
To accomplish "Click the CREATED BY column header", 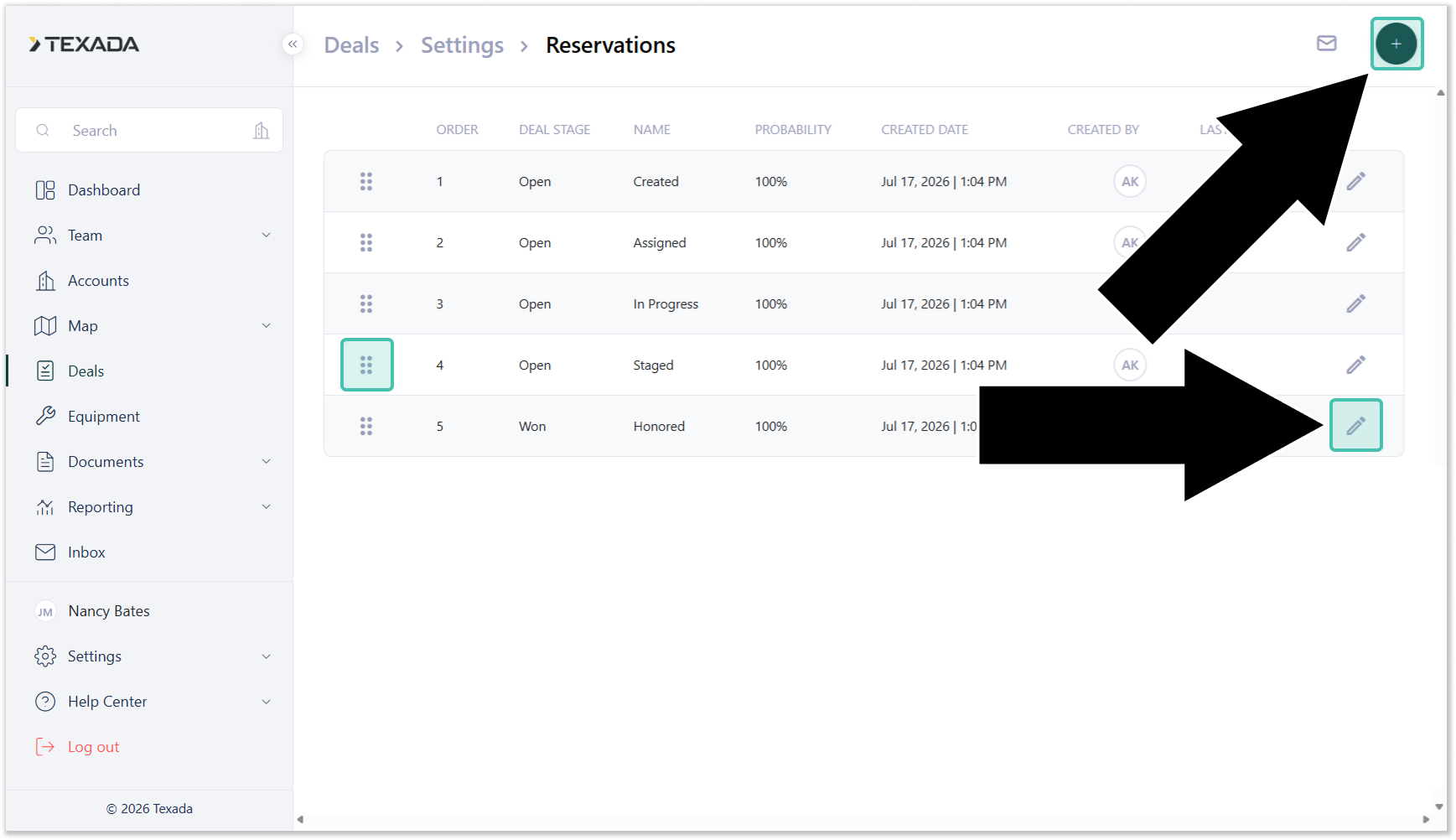I will (x=1103, y=130).
